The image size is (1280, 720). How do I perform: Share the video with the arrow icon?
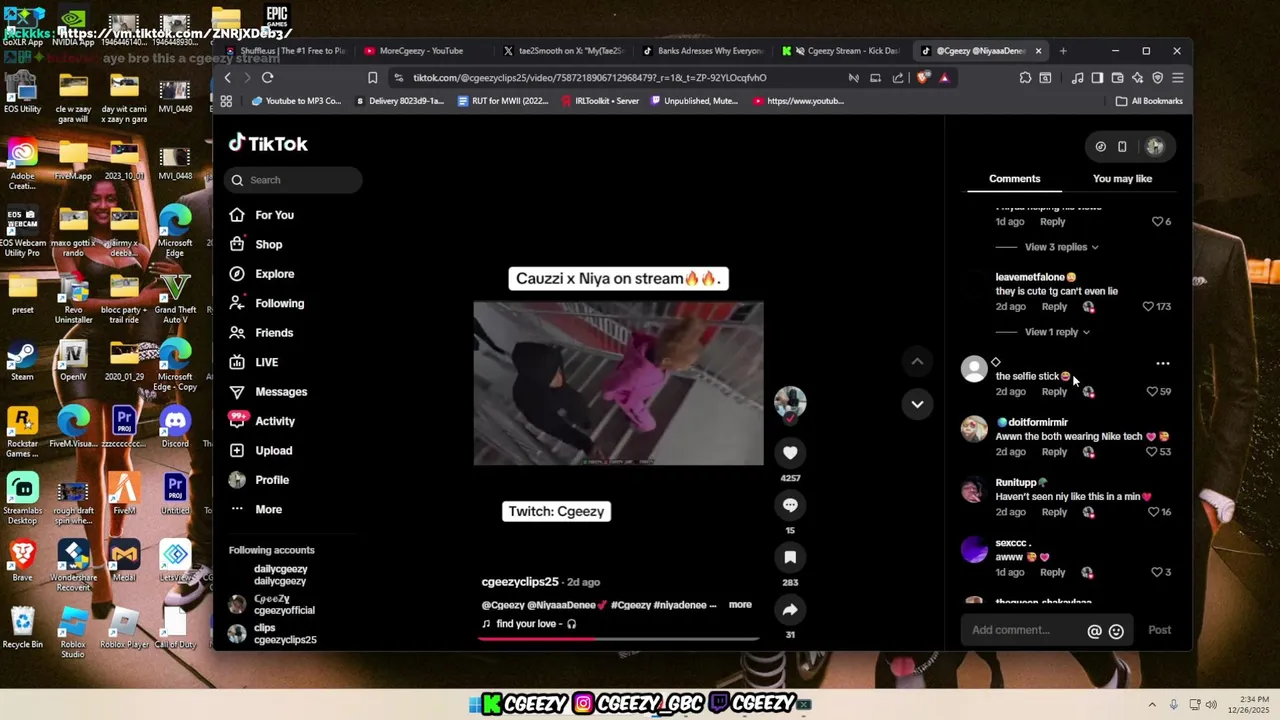pos(790,609)
